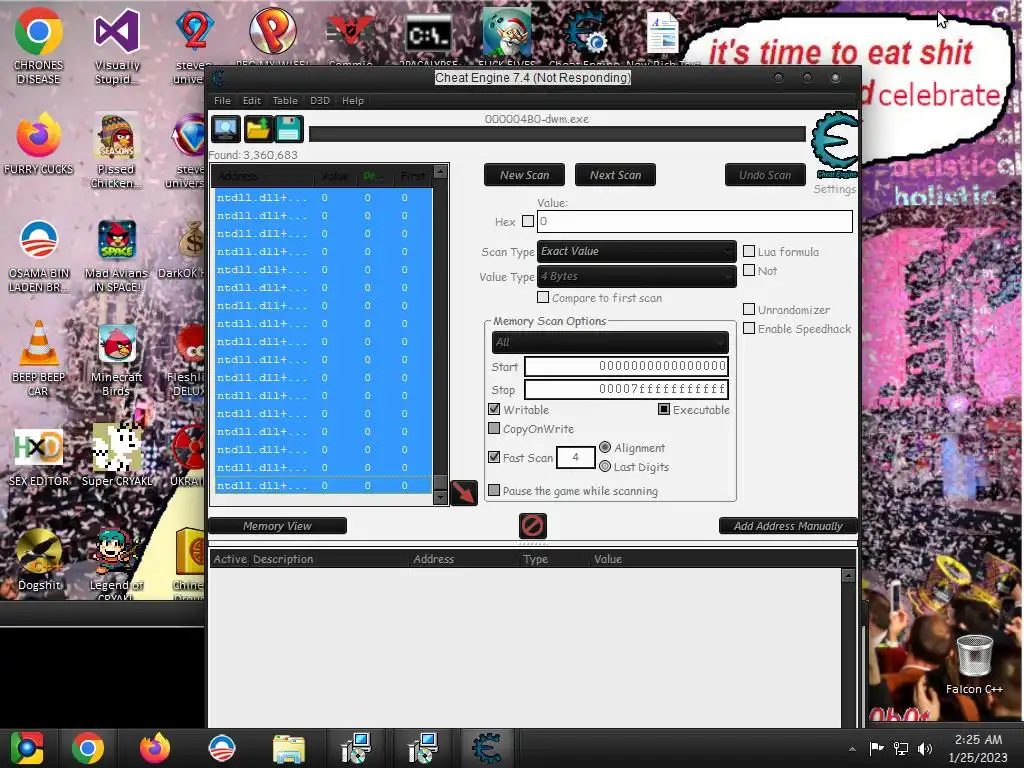The image size is (1024, 768).
Task: Open the File menu
Action: (222, 101)
